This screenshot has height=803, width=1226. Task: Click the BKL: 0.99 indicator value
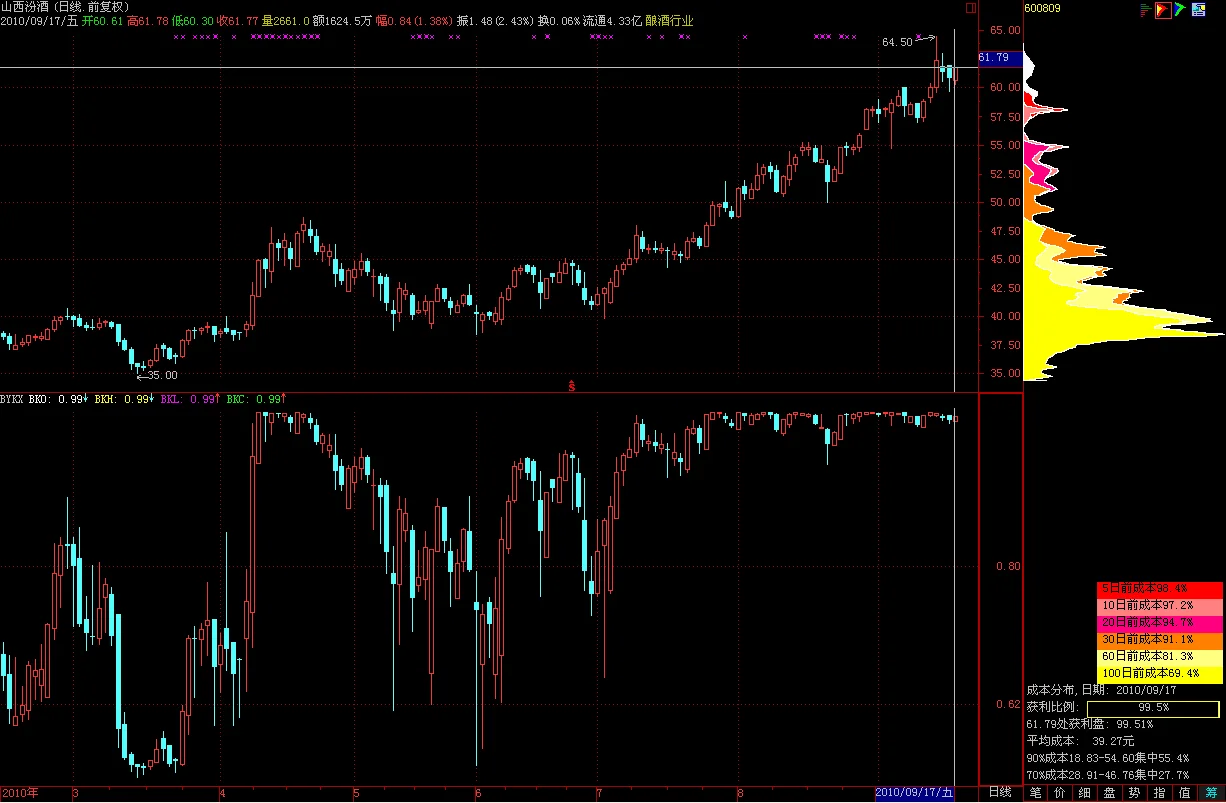point(191,399)
